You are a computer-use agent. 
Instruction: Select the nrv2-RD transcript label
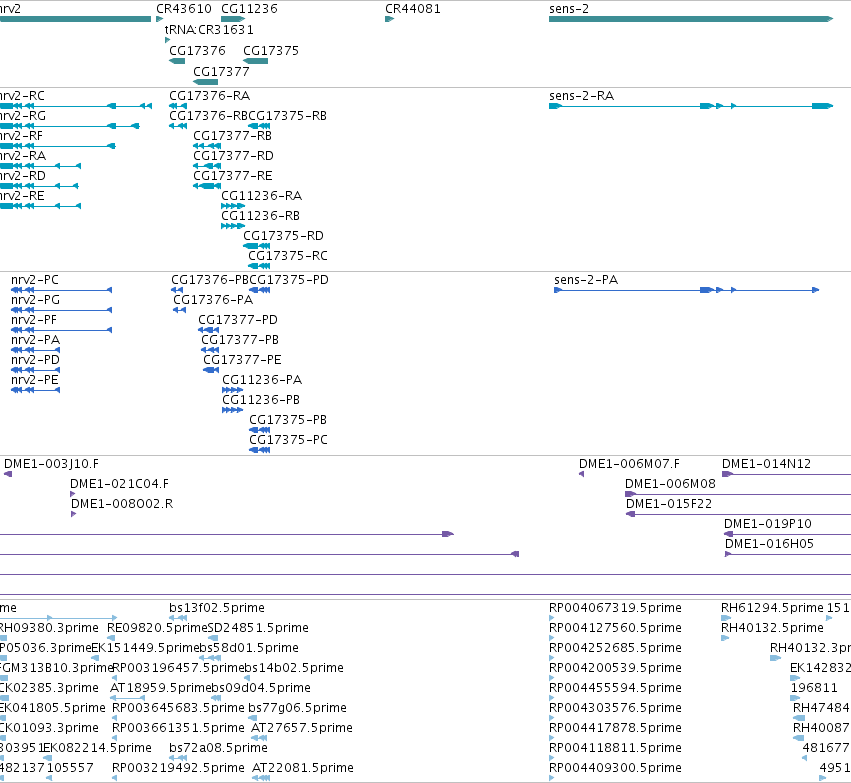[22, 176]
